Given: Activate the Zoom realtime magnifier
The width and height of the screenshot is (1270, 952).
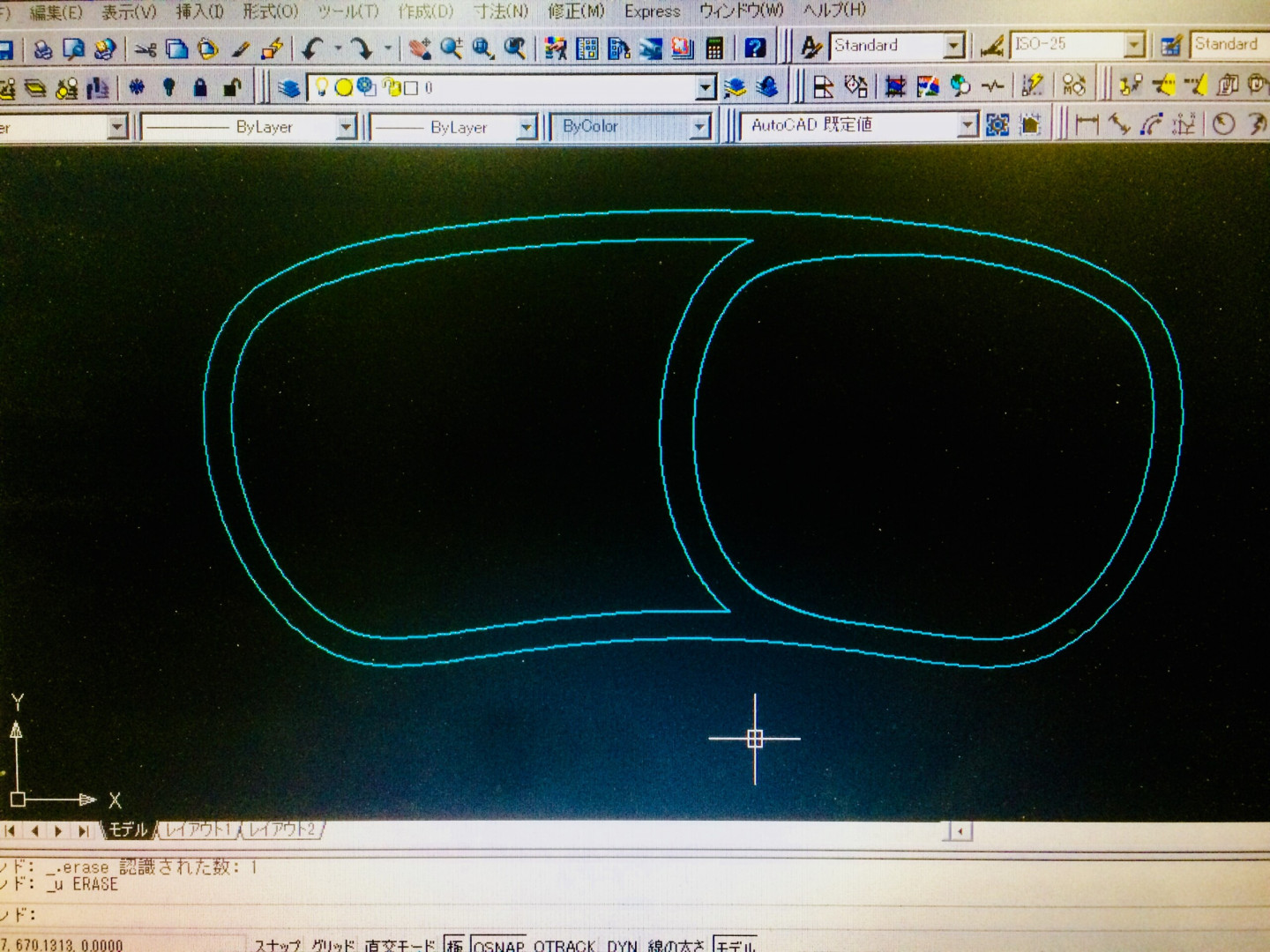Looking at the screenshot, I should coord(452,48).
